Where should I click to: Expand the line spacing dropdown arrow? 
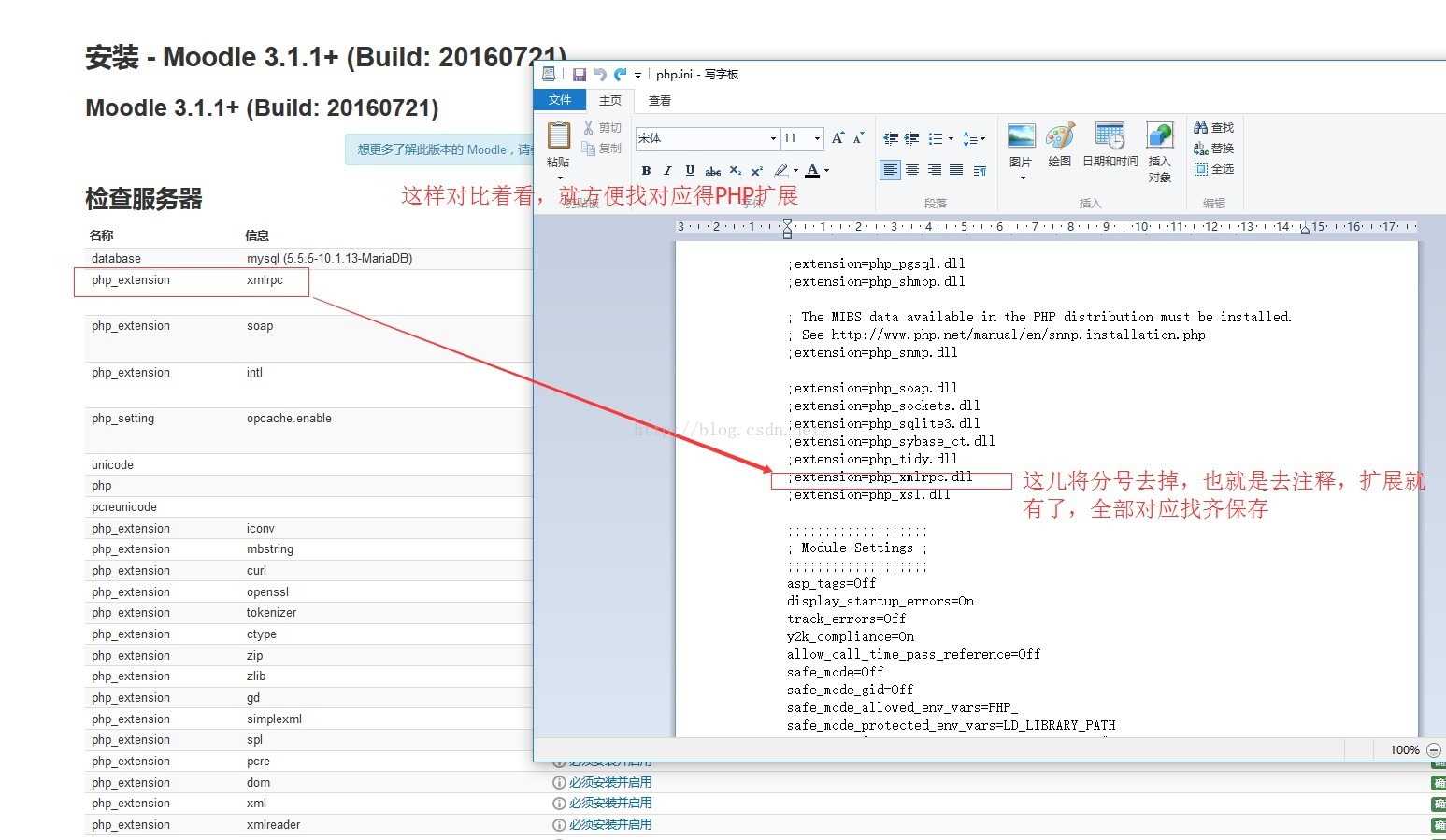pyautogui.click(x=983, y=139)
